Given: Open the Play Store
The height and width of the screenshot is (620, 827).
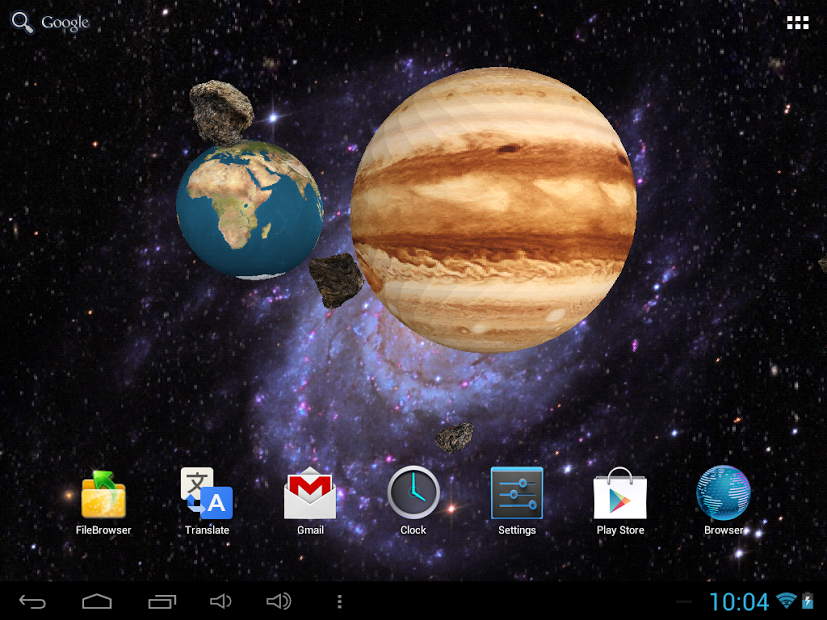Looking at the screenshot, I should point(620,494).
